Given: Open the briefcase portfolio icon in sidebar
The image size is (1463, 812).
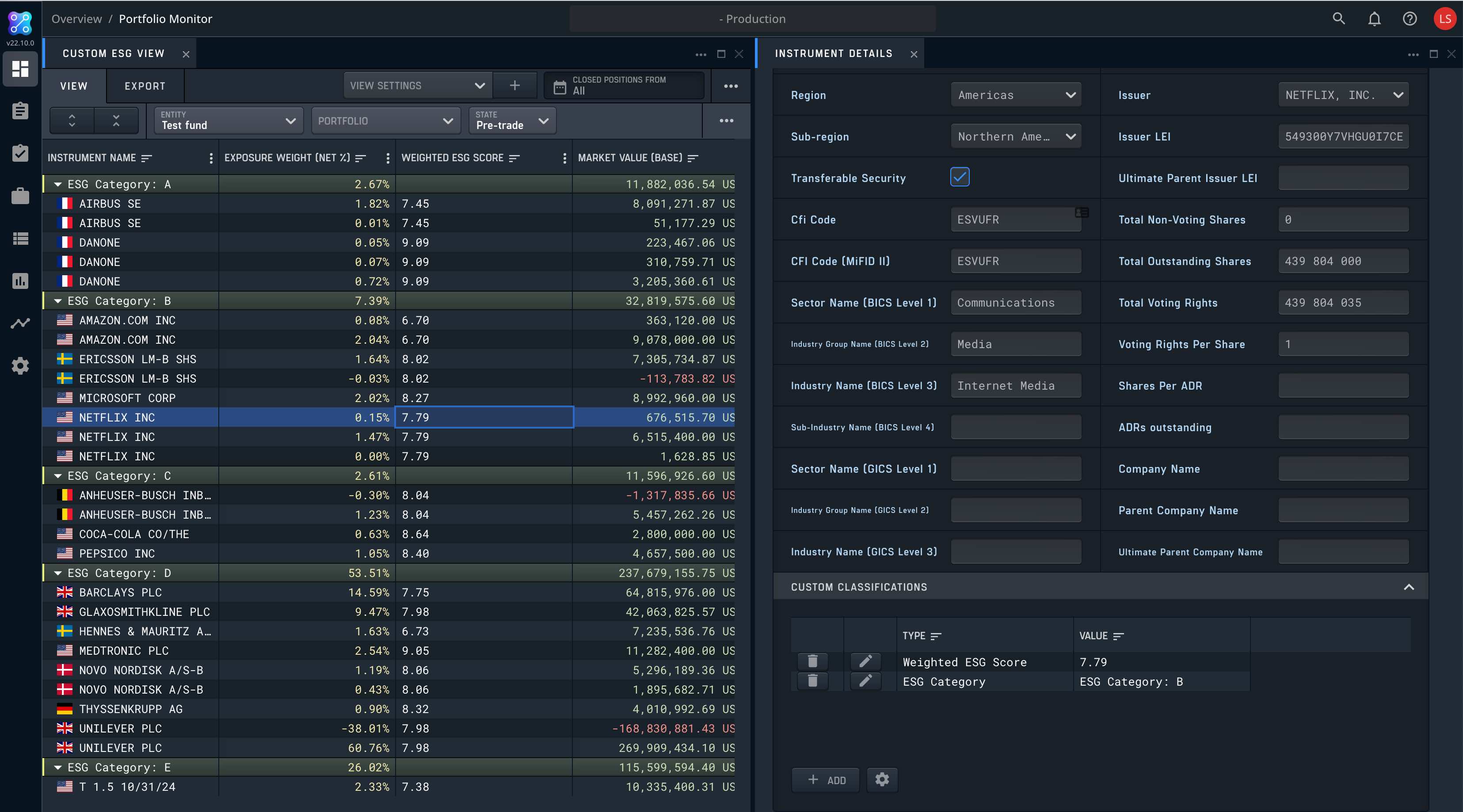Looking at the screenshot, I should point(20,196).
